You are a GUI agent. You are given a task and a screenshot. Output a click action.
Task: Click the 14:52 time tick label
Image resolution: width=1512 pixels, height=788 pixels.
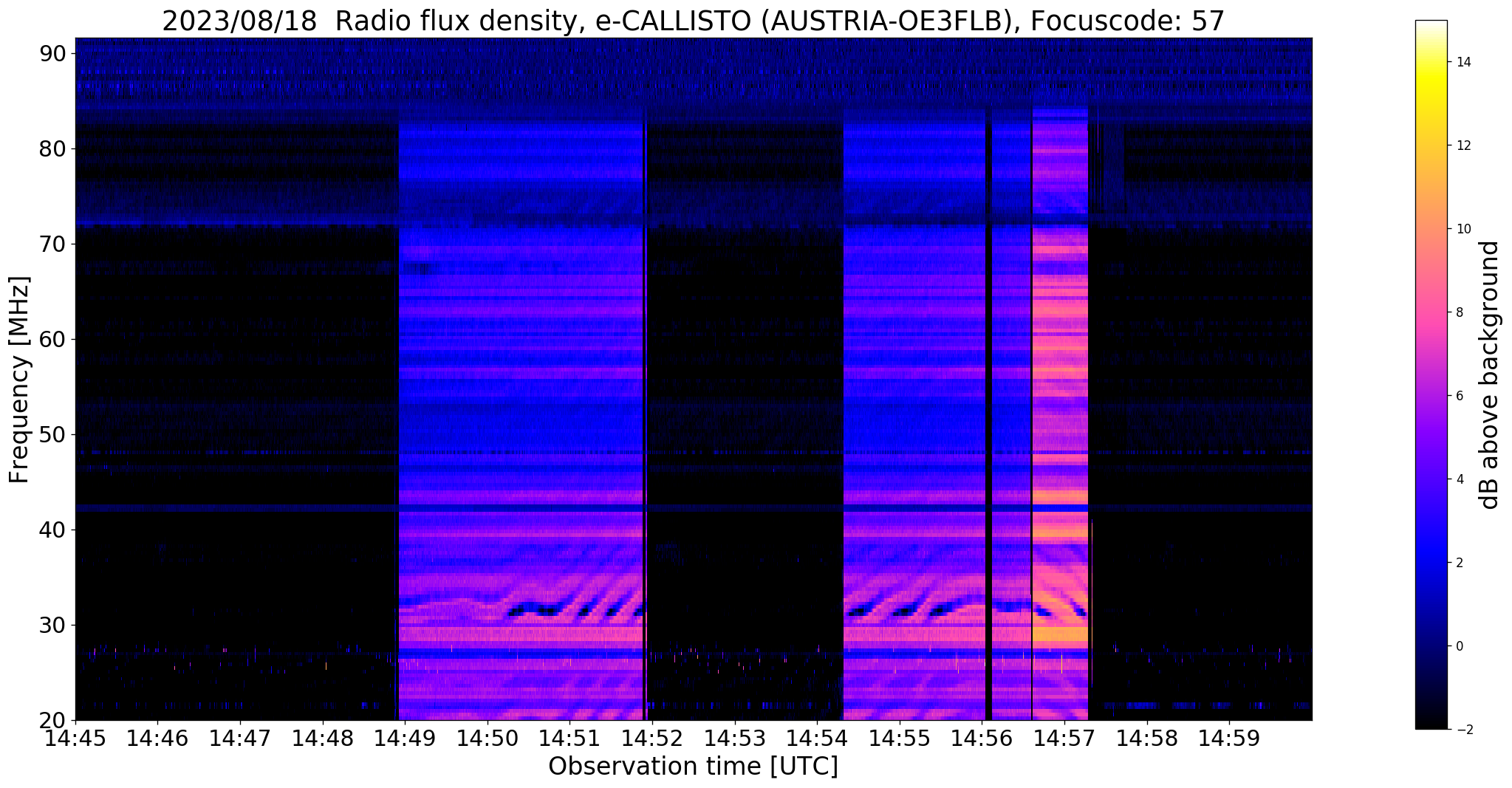(x=652, y=738)
